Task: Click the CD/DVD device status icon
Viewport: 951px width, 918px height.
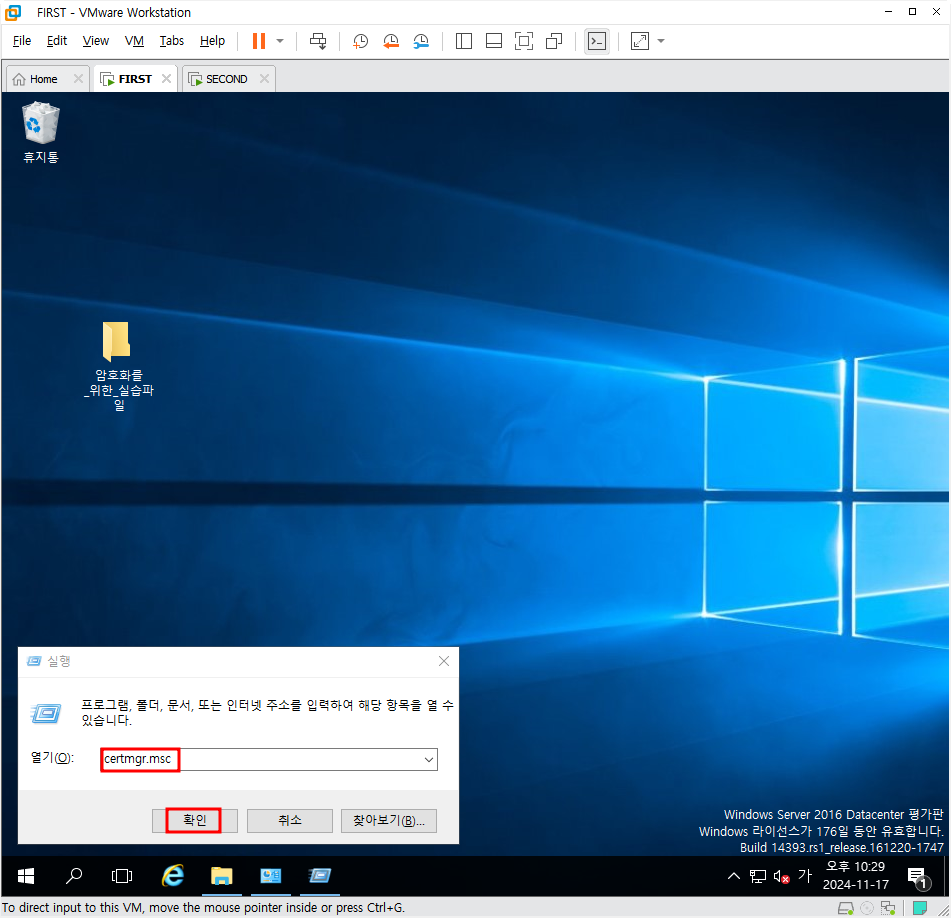Action: (x=867, y=908)
